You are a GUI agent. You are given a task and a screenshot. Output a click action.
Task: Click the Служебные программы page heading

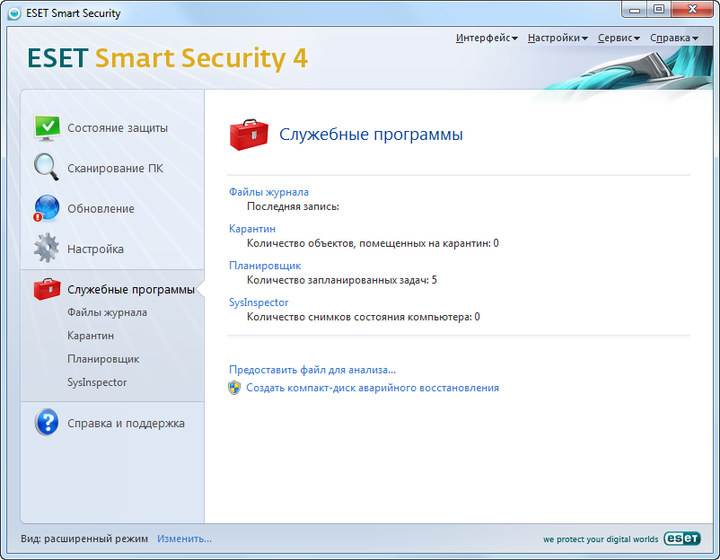click(371, 134)
